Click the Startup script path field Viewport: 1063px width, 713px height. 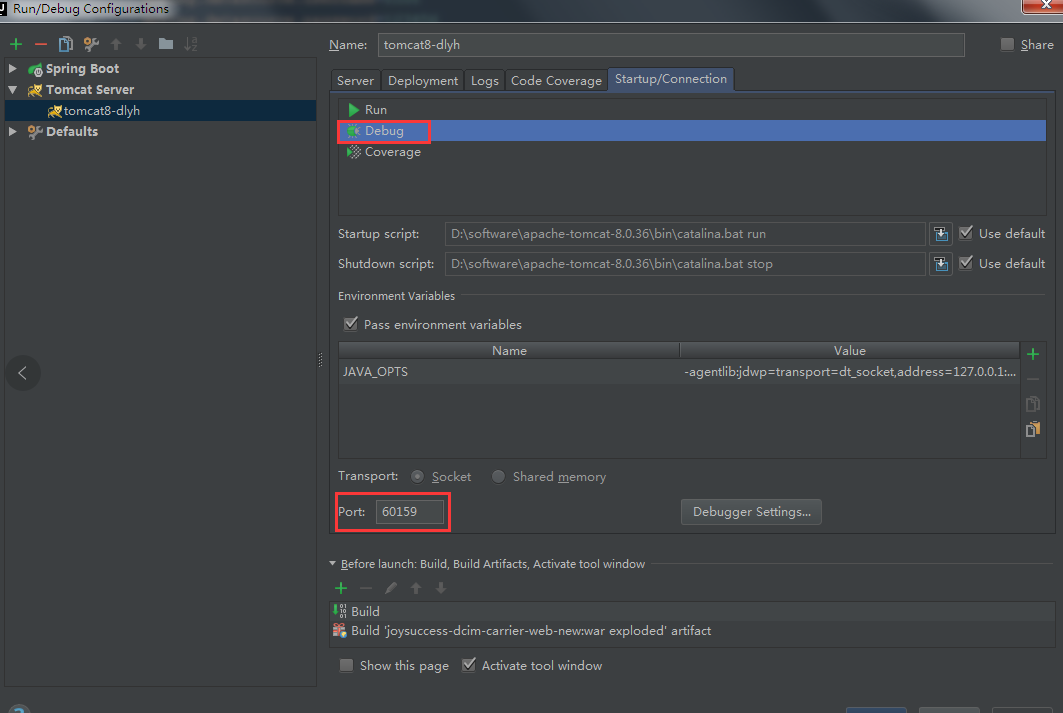(x=685, y=234)
